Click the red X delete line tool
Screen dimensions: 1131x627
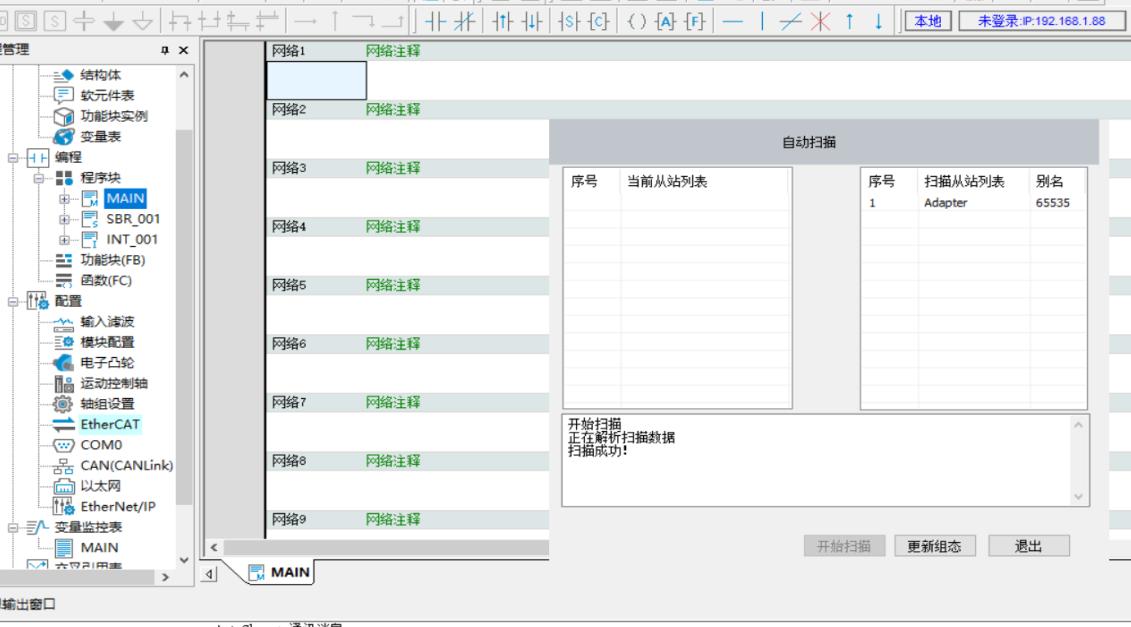pos(820,21)
